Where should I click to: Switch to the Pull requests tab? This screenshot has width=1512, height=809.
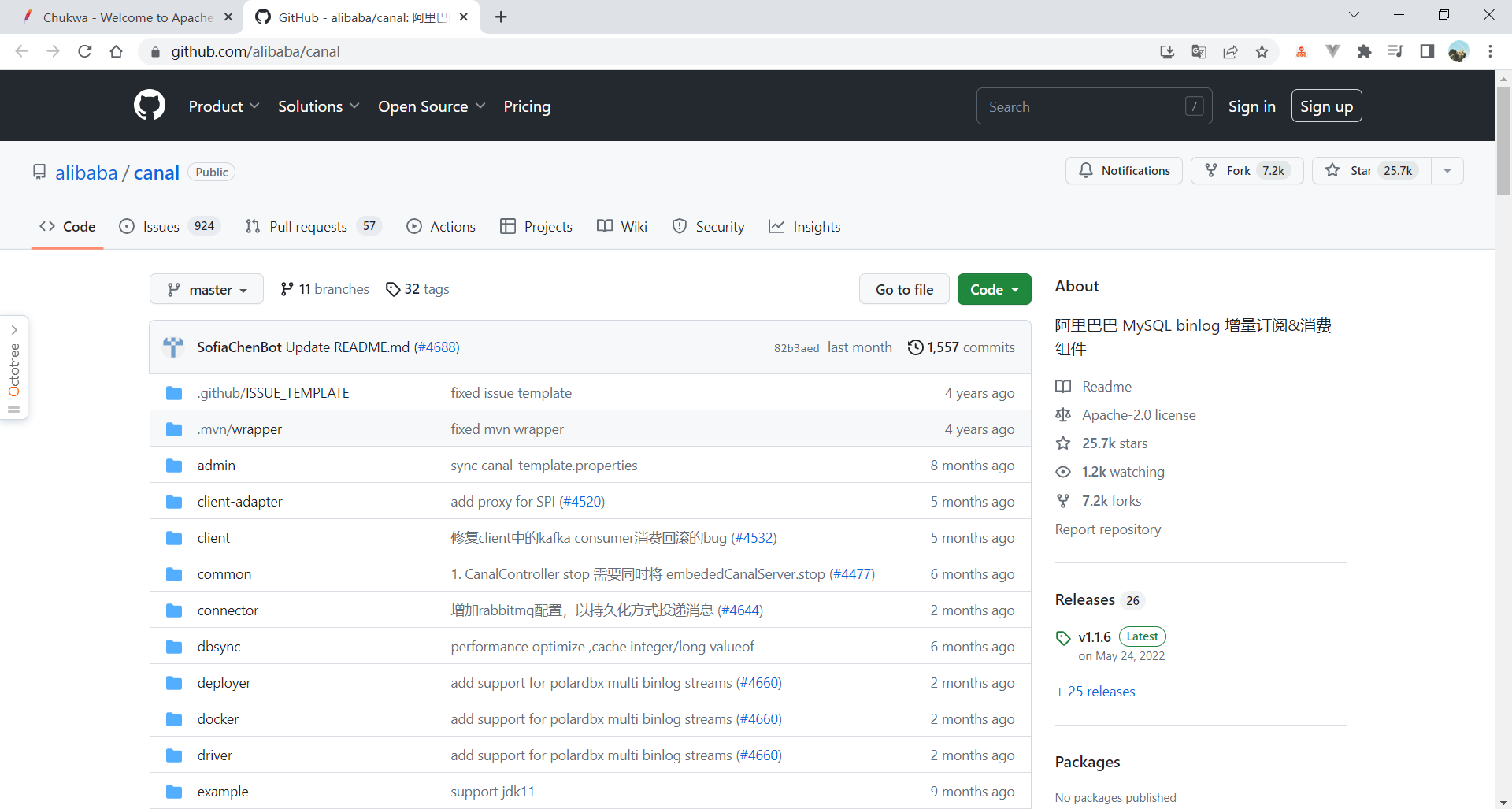[313, 227]
